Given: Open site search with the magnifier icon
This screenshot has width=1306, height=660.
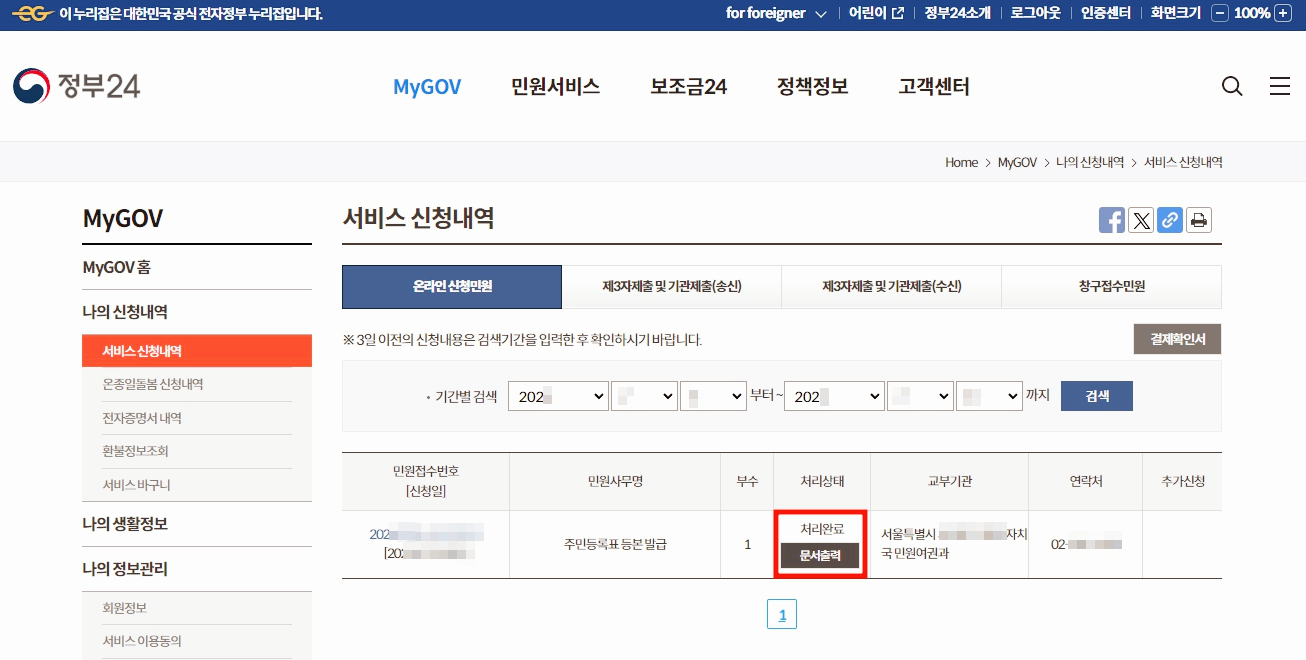Looking at the screenshot, I should 1231,86.
